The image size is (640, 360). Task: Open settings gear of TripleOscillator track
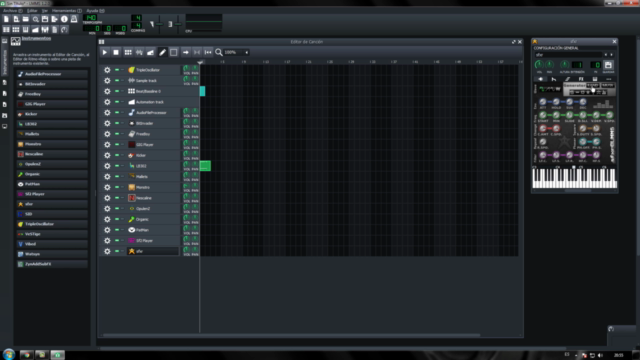click(x=107, y=70)
